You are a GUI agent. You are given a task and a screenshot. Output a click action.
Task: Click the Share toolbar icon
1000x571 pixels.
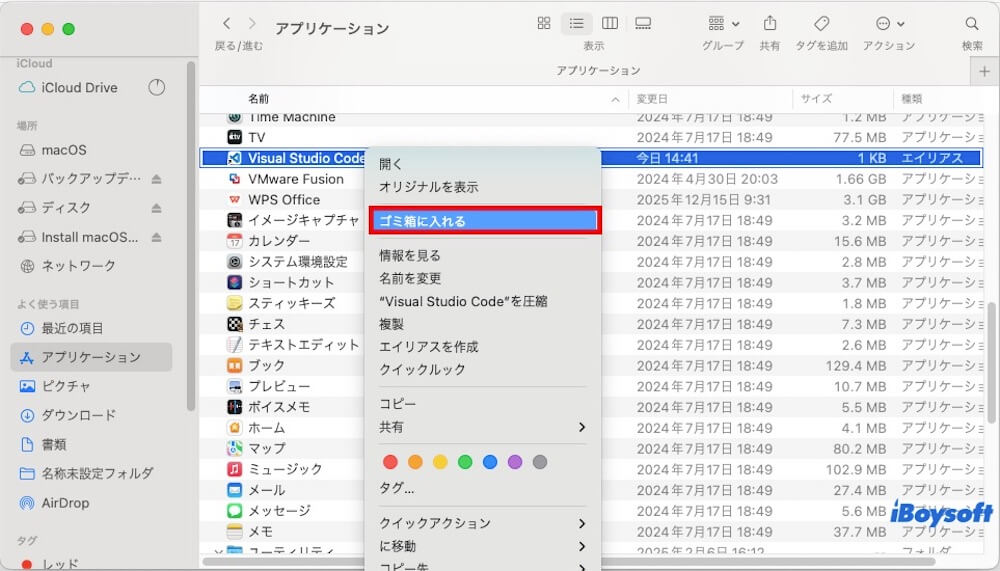pyautogui.click(x=770, y=24)
